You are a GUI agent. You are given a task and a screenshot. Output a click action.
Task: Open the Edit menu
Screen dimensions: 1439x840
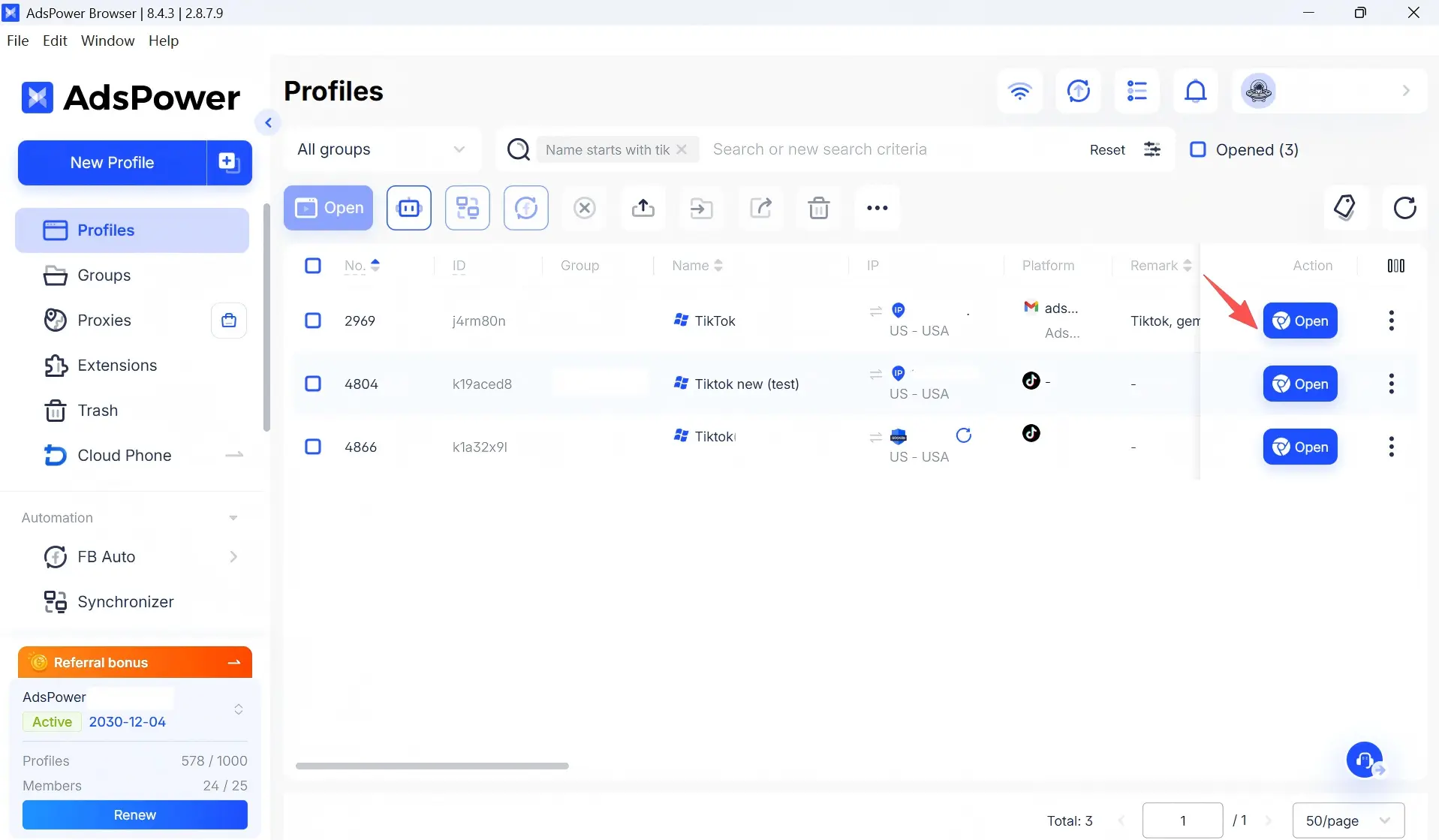[55, 41]
